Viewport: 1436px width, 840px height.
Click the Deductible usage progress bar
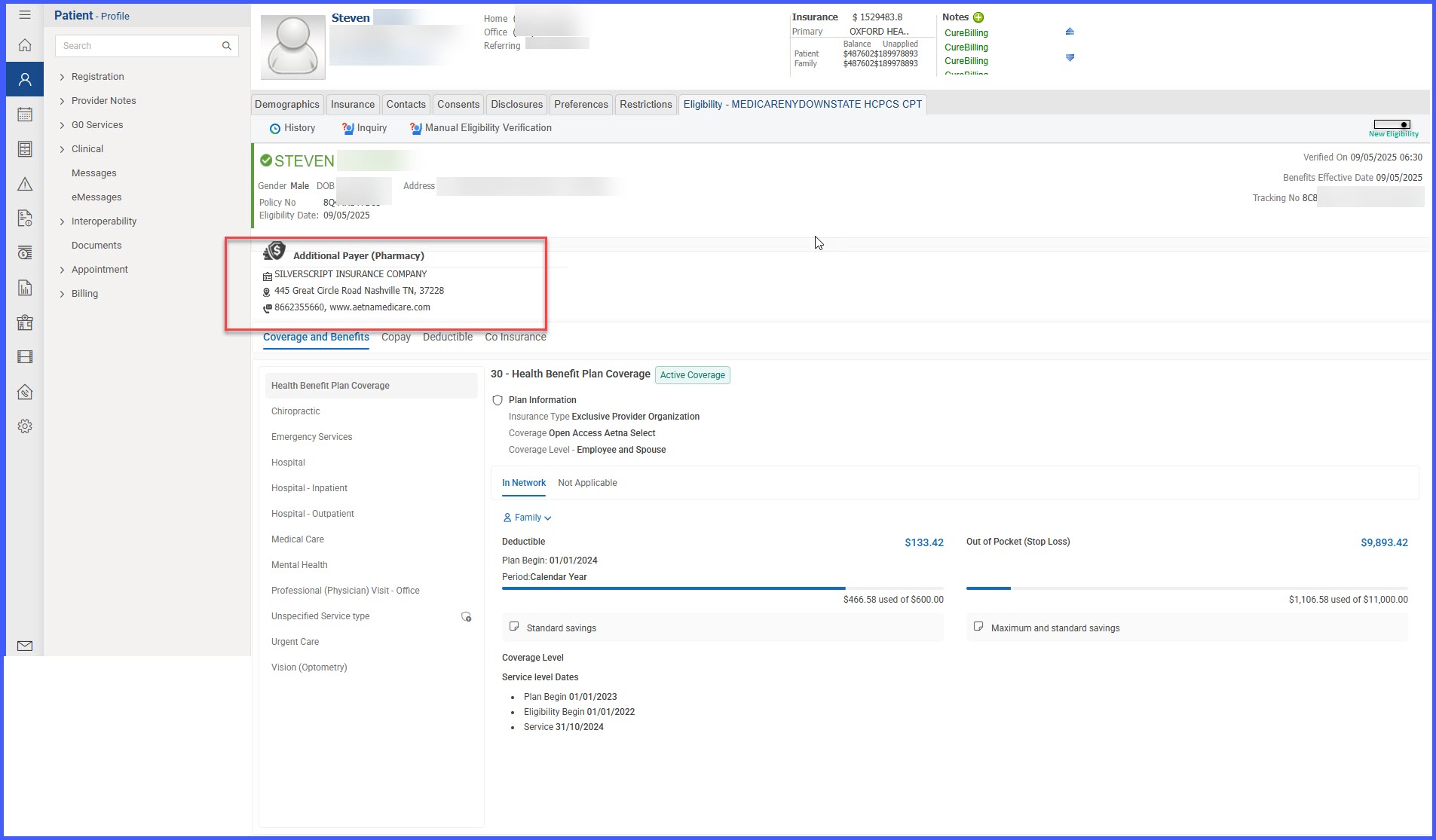pyautogui.click(x=723, y=588)
